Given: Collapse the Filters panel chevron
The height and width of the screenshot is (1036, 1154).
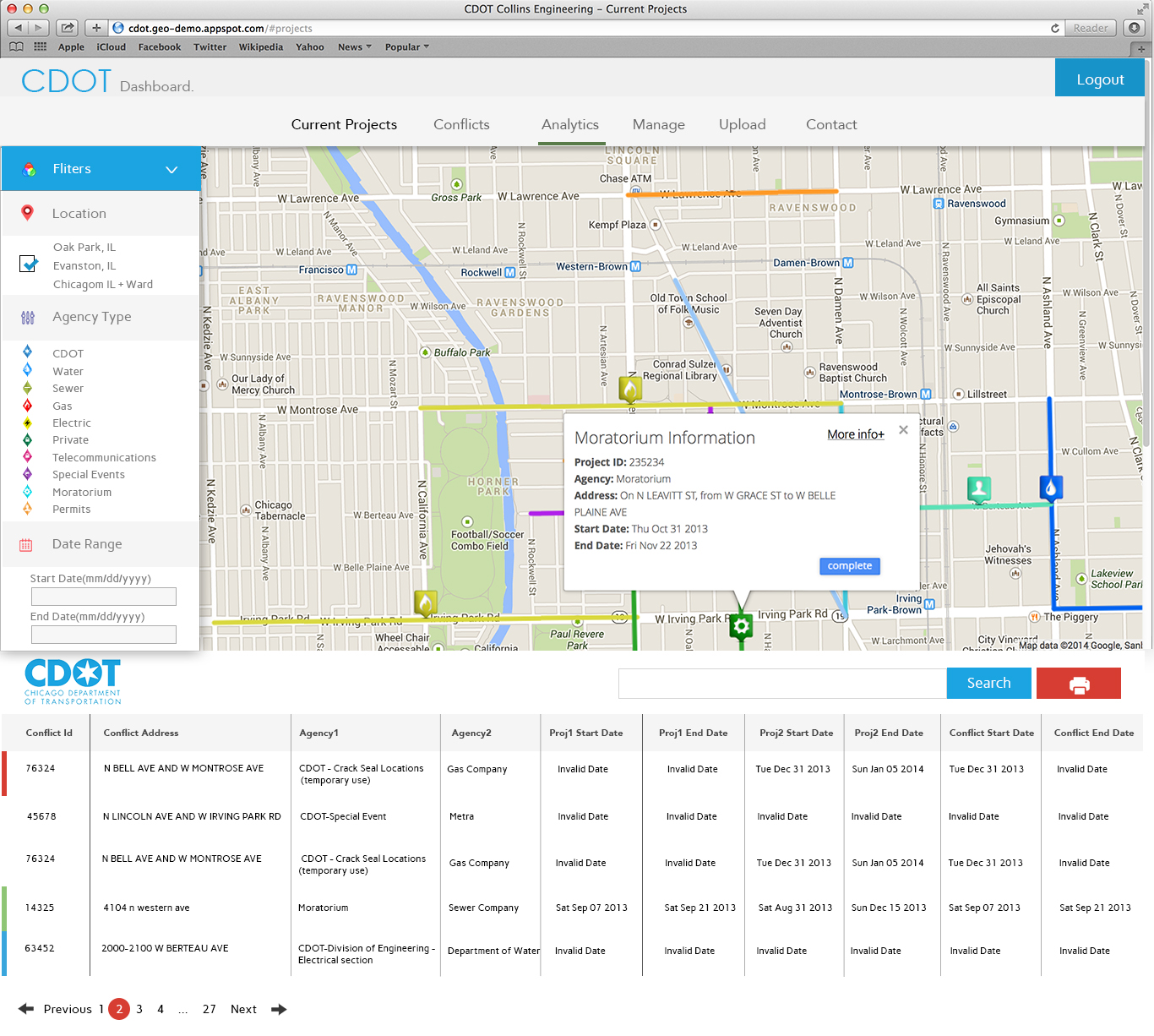Looking at the screenshot, I should (x=171, y=170).
